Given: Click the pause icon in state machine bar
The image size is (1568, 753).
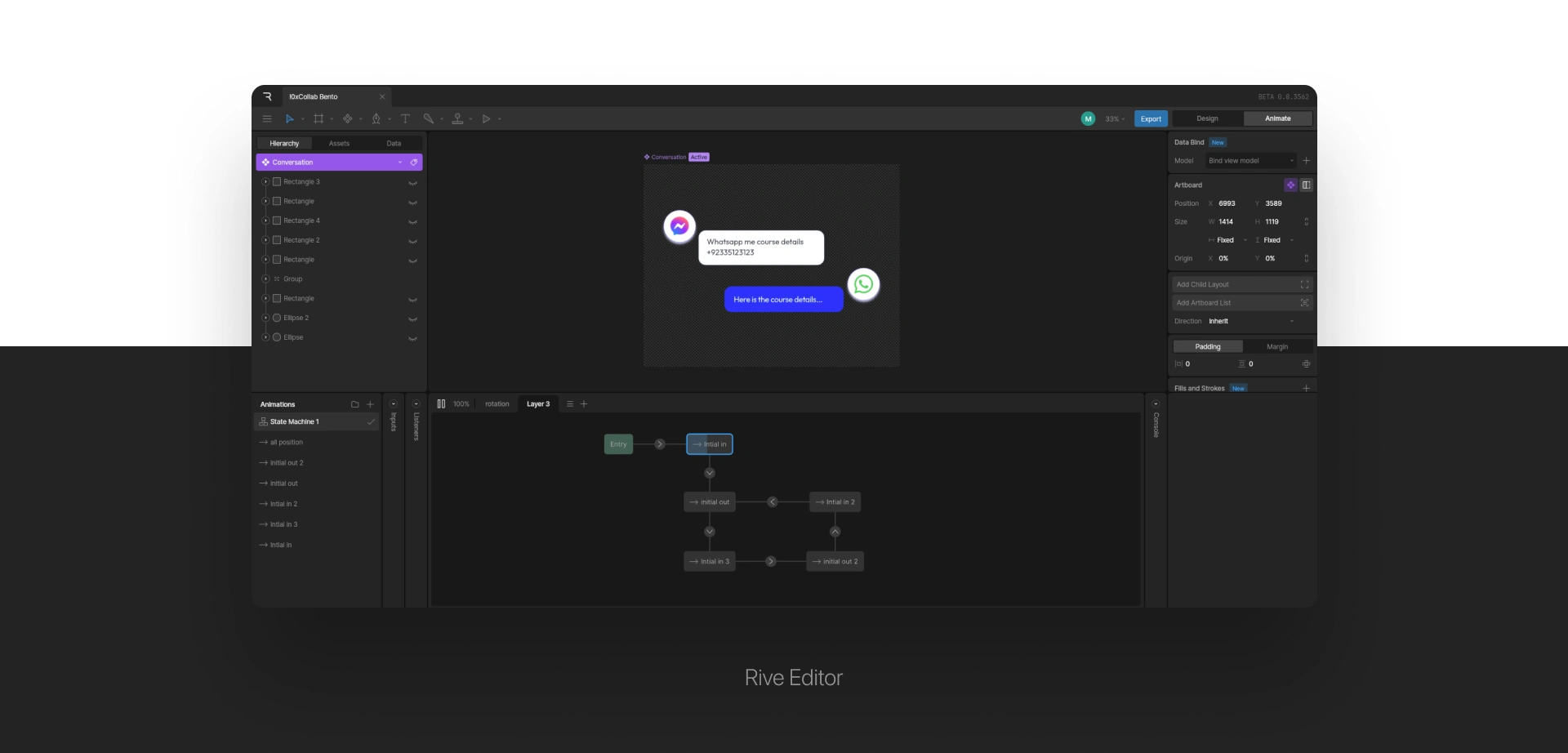Looking at the screenshot, I should pos(441,404).
